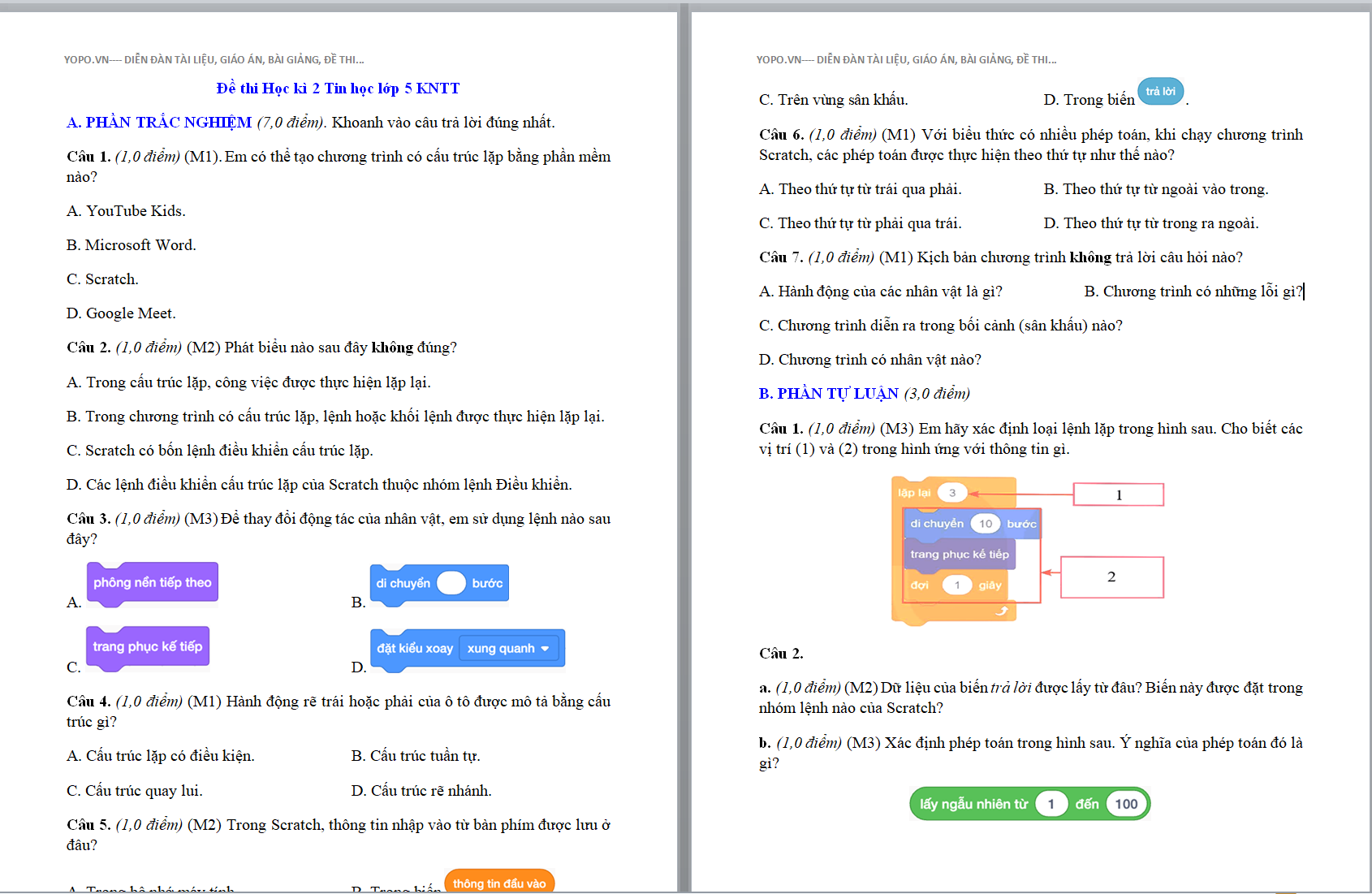This screenshot has height=894, width=1372.
Task: Open the 'xung quanh' dropdown arrow
Action: 545,649
